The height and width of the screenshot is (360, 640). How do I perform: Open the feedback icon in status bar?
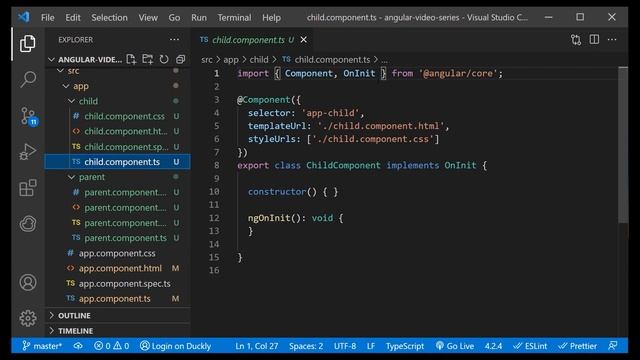coord(613,346)
